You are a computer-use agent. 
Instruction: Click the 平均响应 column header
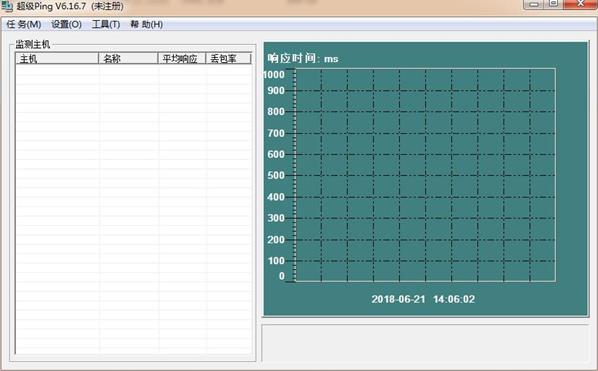click(182, 58)
